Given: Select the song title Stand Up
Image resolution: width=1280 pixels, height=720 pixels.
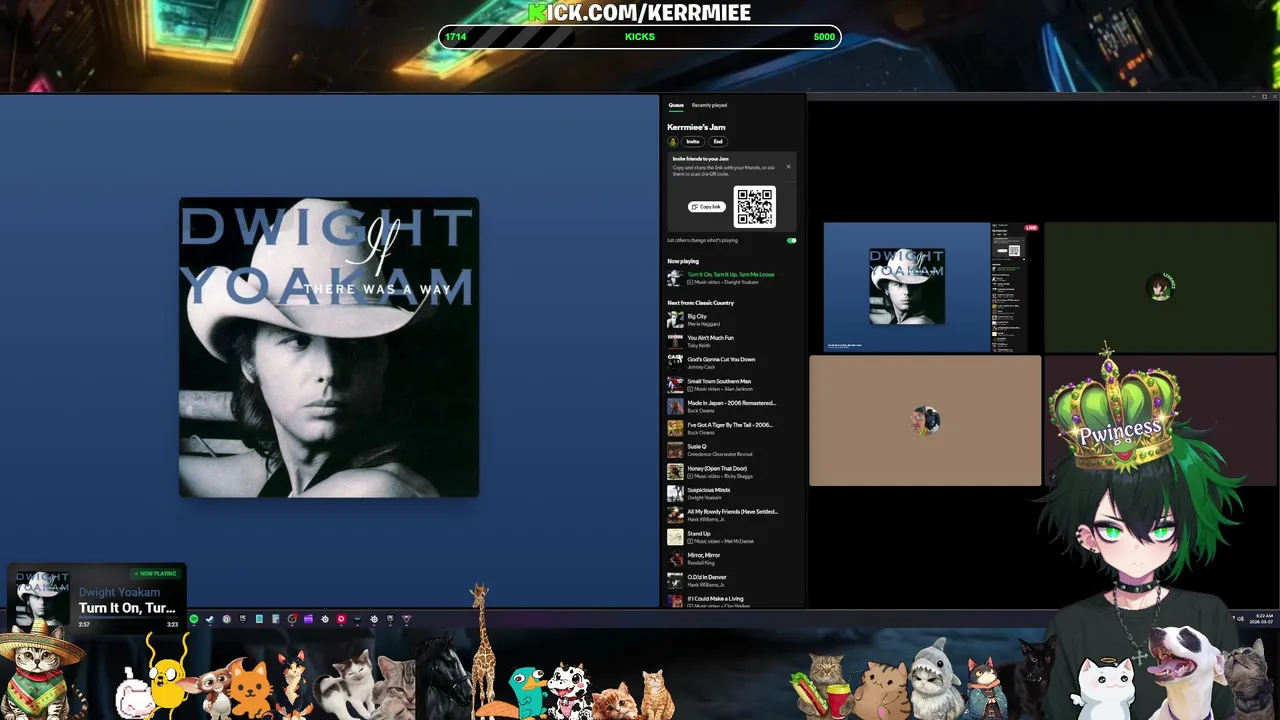Looking at the screenshot, I should (699, 533).
